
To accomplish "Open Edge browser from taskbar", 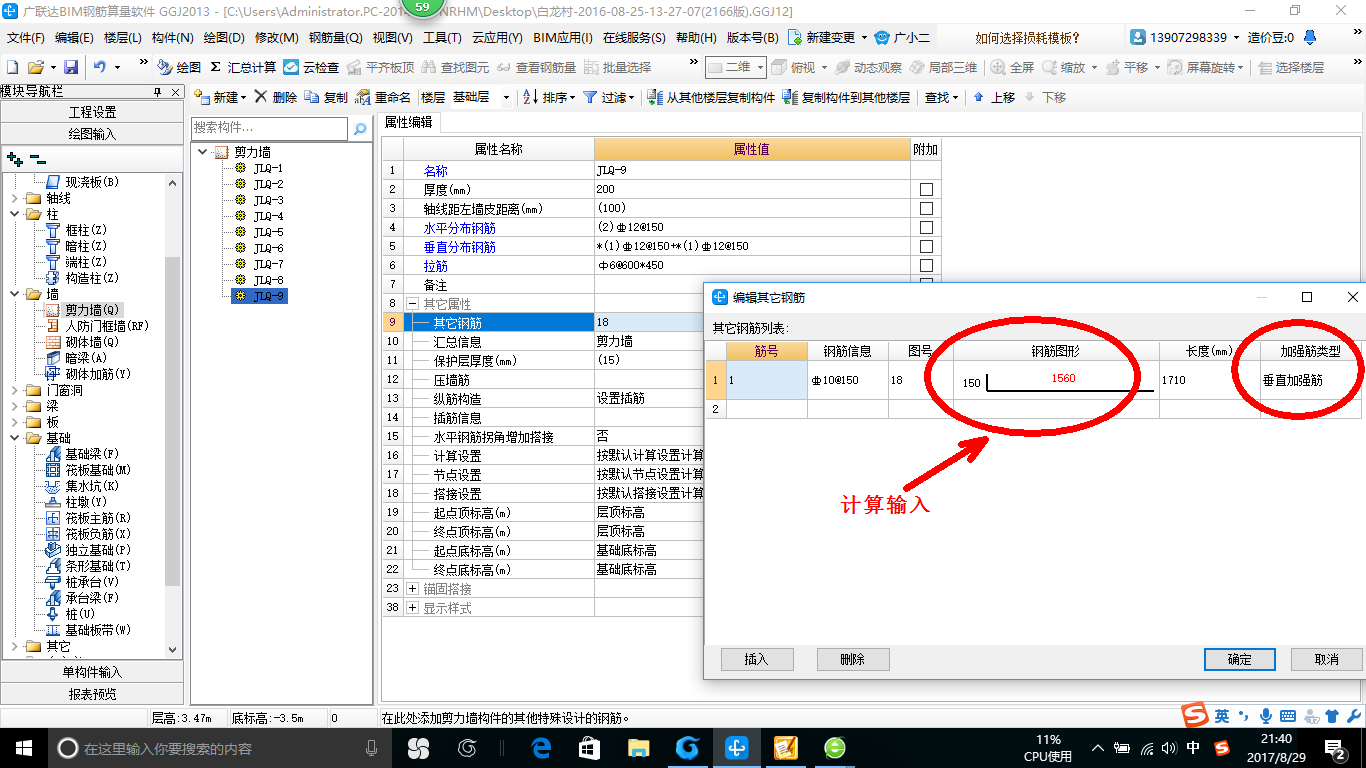I will coord(541,747).
